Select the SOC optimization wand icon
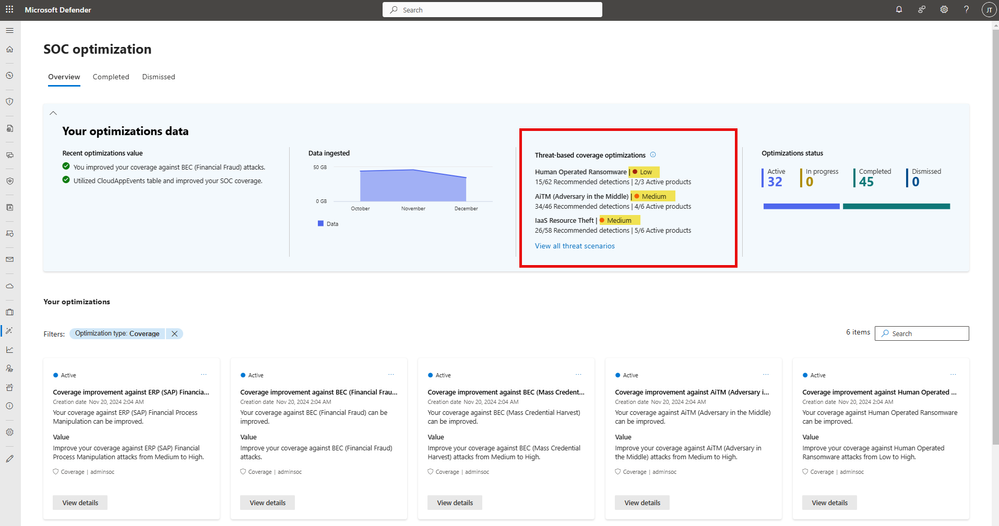Viewport: 999px width, 526px height. click(10, 331)
